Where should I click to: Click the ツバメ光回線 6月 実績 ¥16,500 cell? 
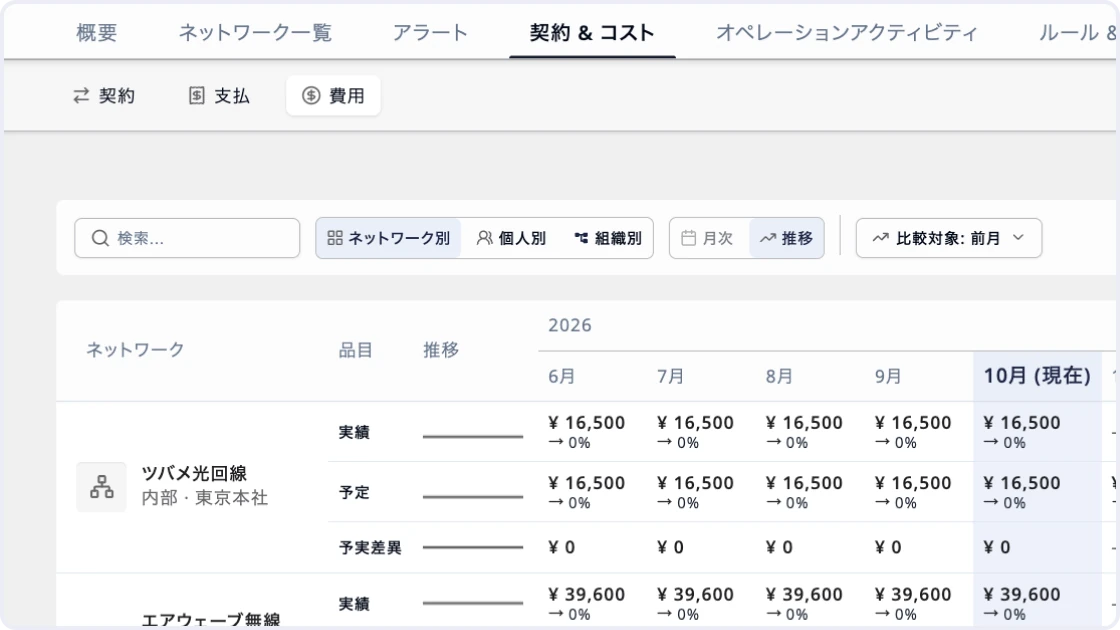click(586, 431)
